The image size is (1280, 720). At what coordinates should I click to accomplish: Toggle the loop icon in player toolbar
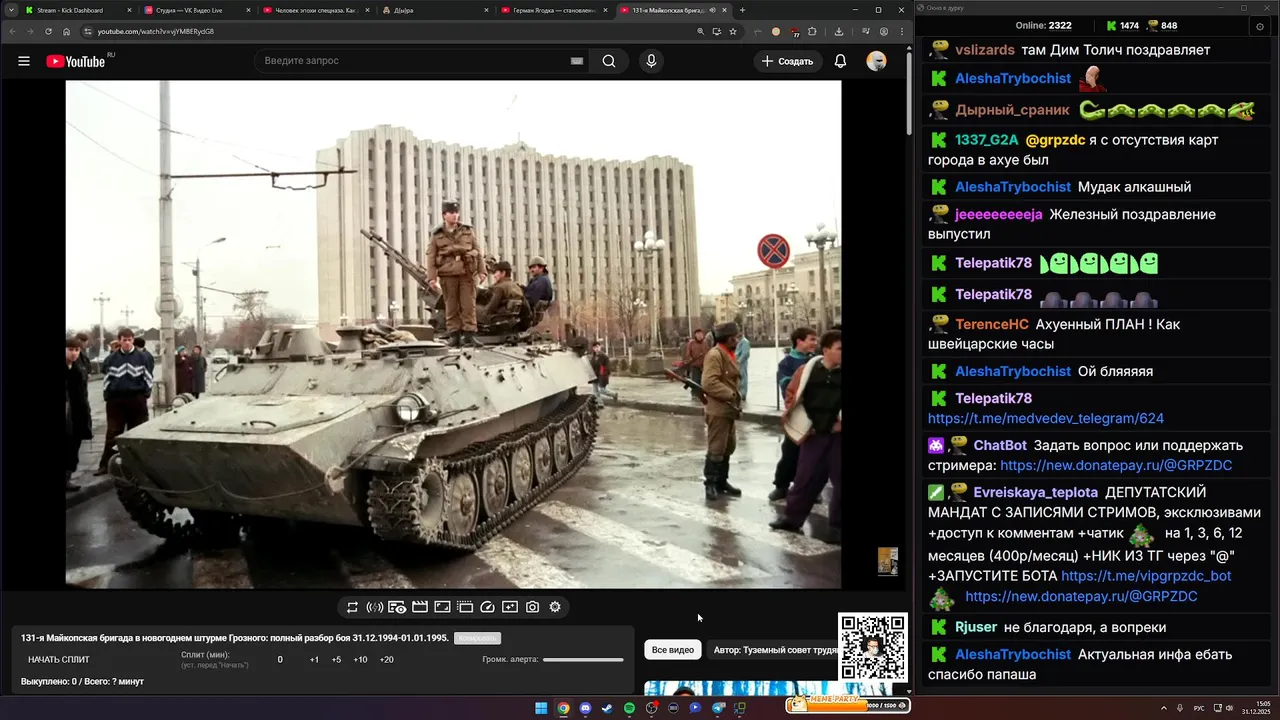click(352, 607)
